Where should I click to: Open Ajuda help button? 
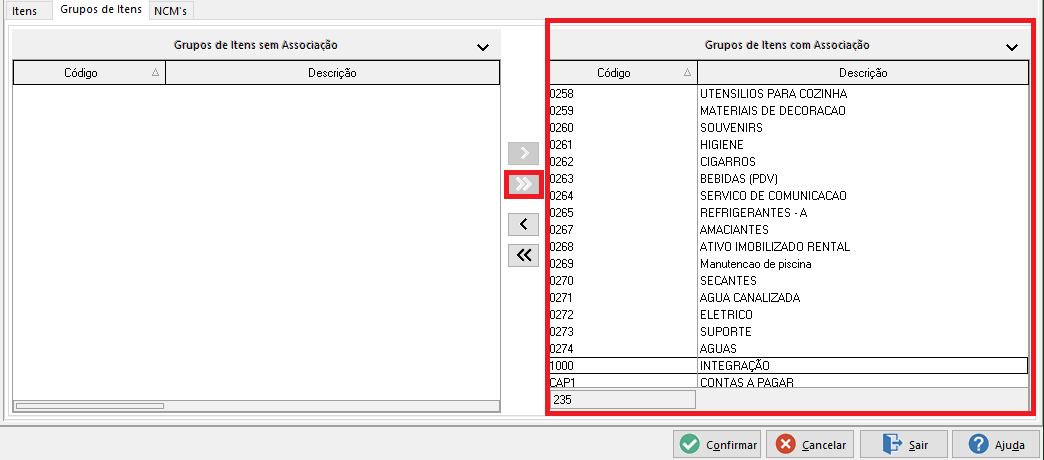click(x=997, y=444)
